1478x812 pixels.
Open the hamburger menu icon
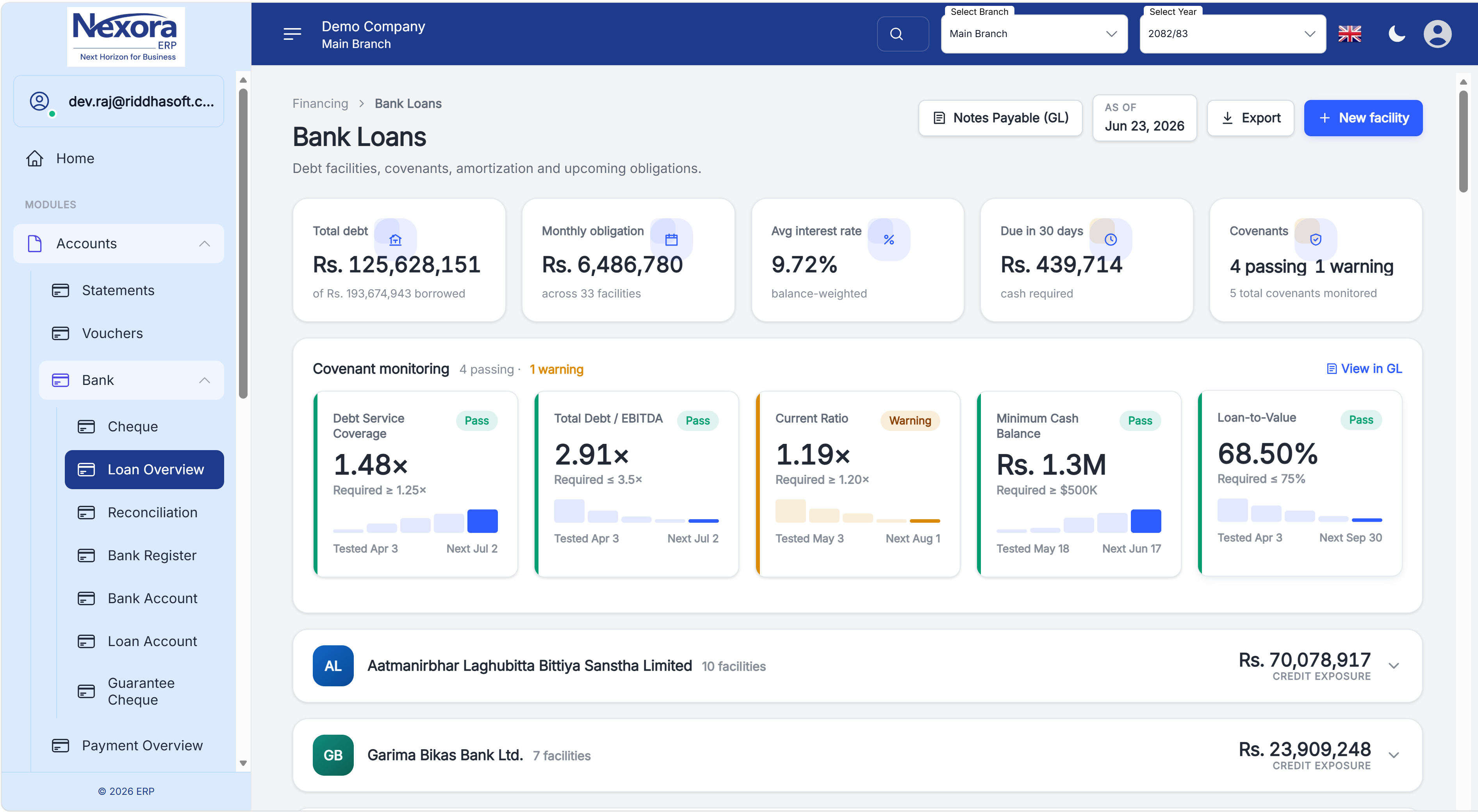pyautogui.click(x=292, y=34)
